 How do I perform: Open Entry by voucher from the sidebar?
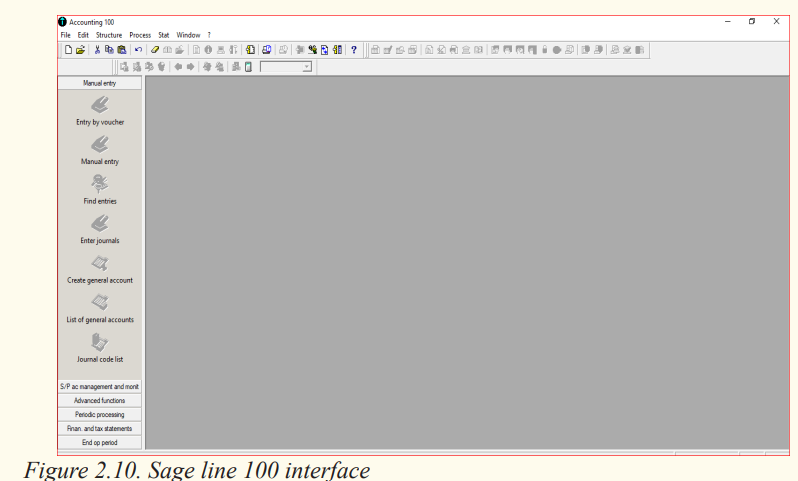pyautogui.click(x=100, y=111)
